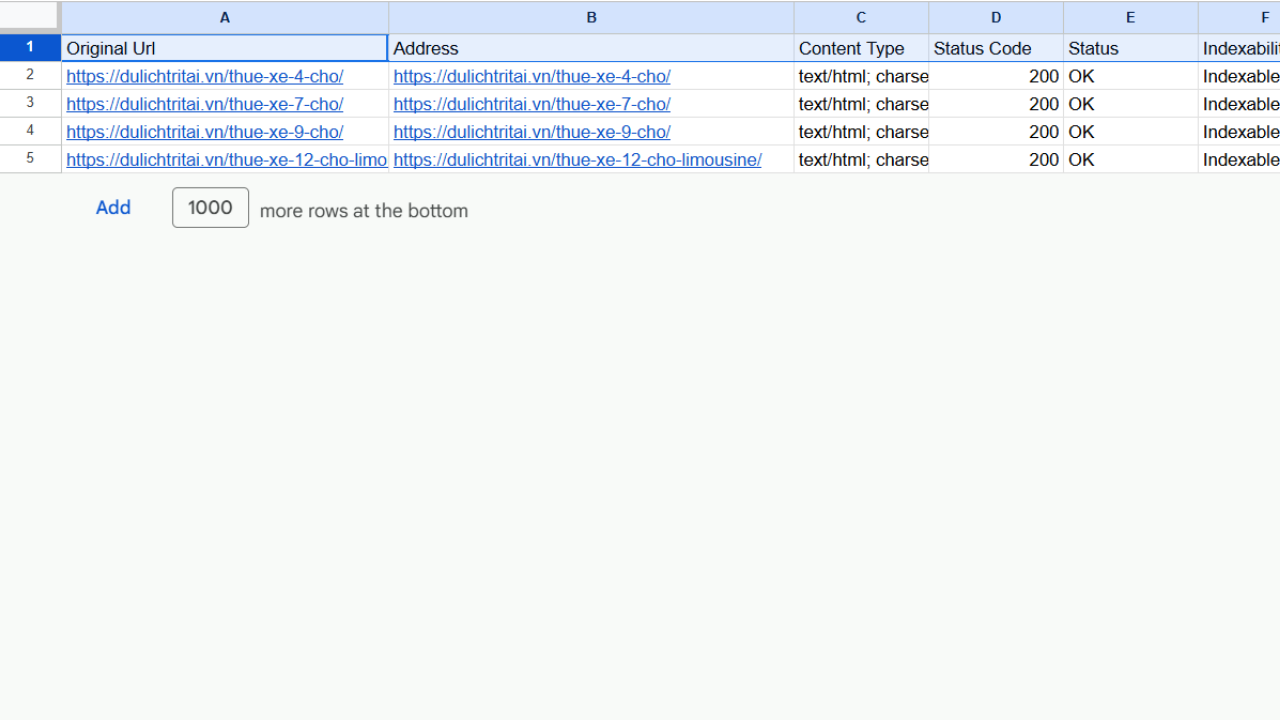Select row 1 header
The width and height of the screenshot is (1280, 720).
tap(30, 48)
